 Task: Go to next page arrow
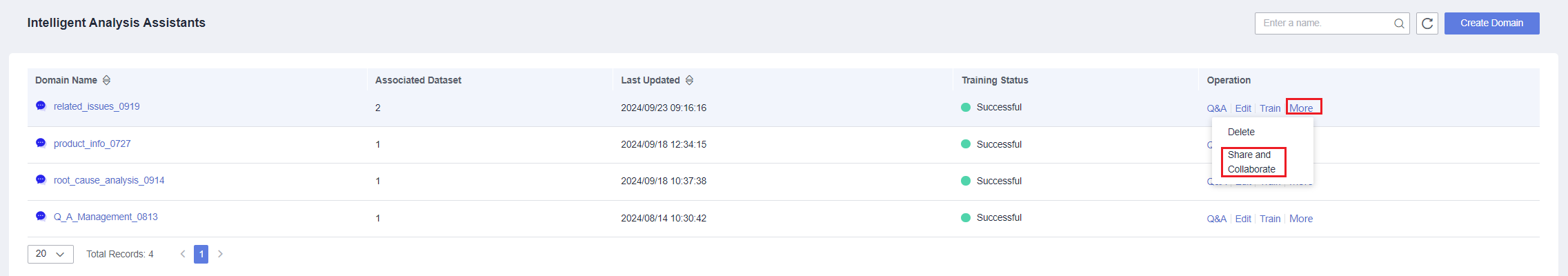pos(220,254)
